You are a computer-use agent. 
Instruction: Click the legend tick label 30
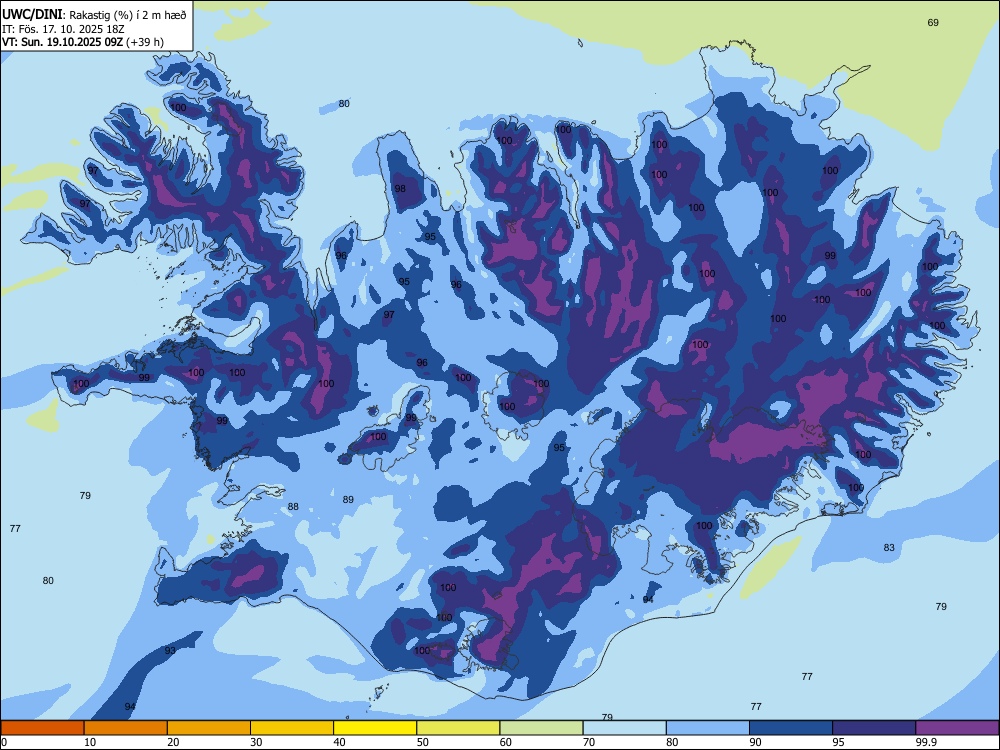[256, 742]
